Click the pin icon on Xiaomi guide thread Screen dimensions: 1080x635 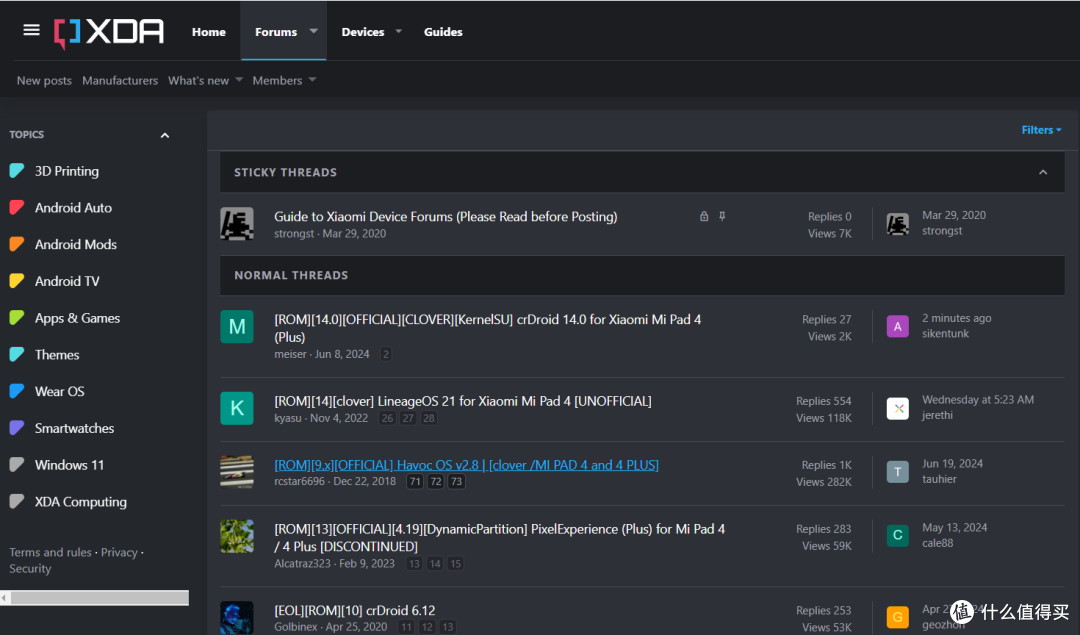point(722,216)
